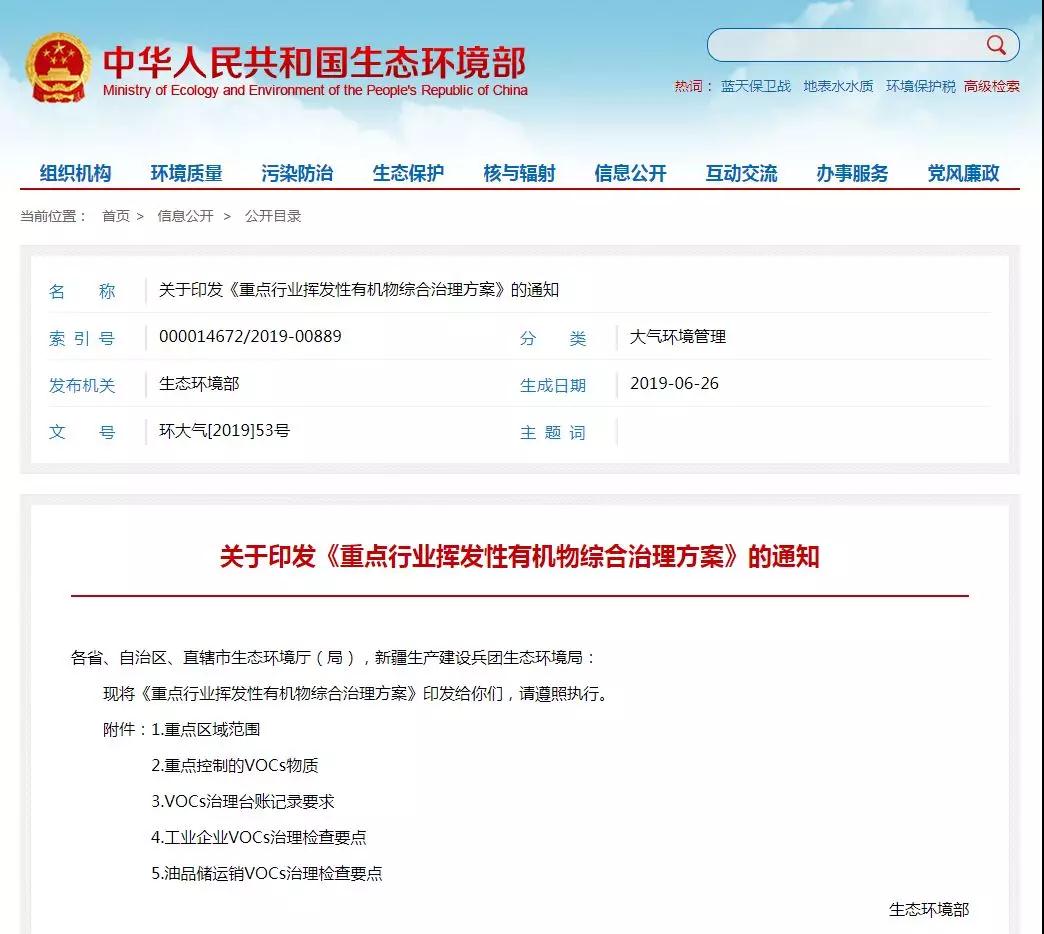The image size is (1044, 934).
Task: Select the 信息公开 navigation item
Action: [x=630, y=173]
